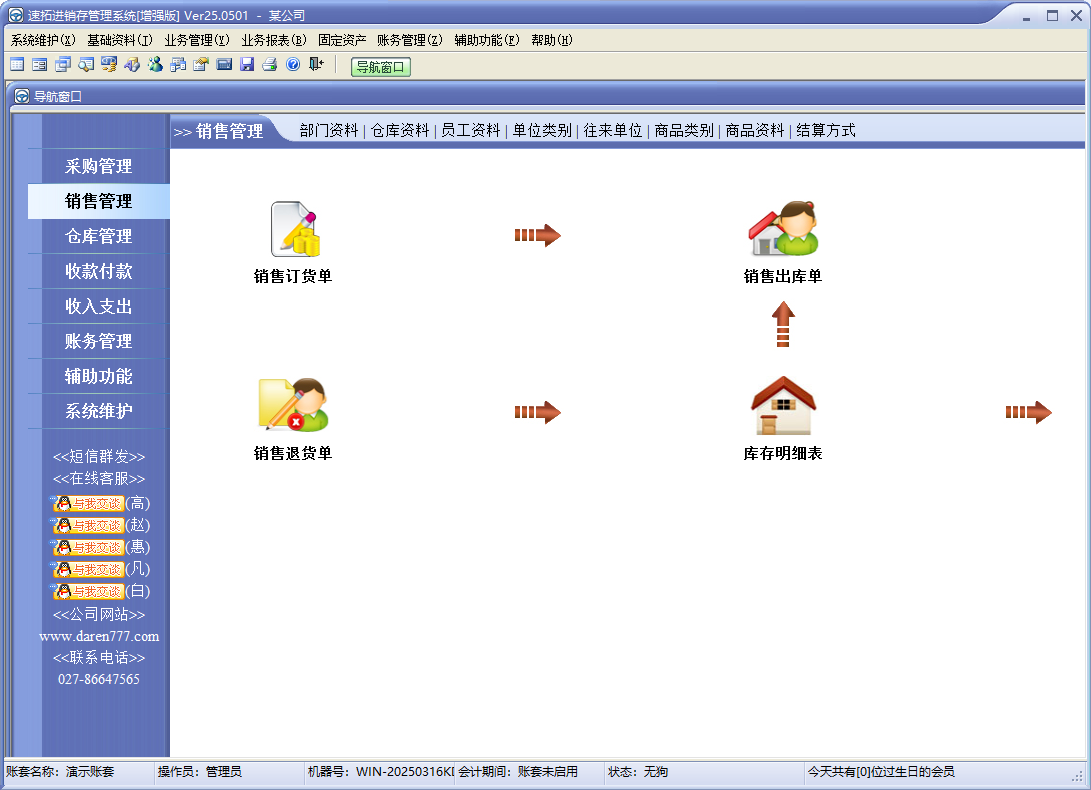Image resolution: width=1091 pixels, height=790 pixels.
Task: Open the 商品资料 link
Action: 755,130
